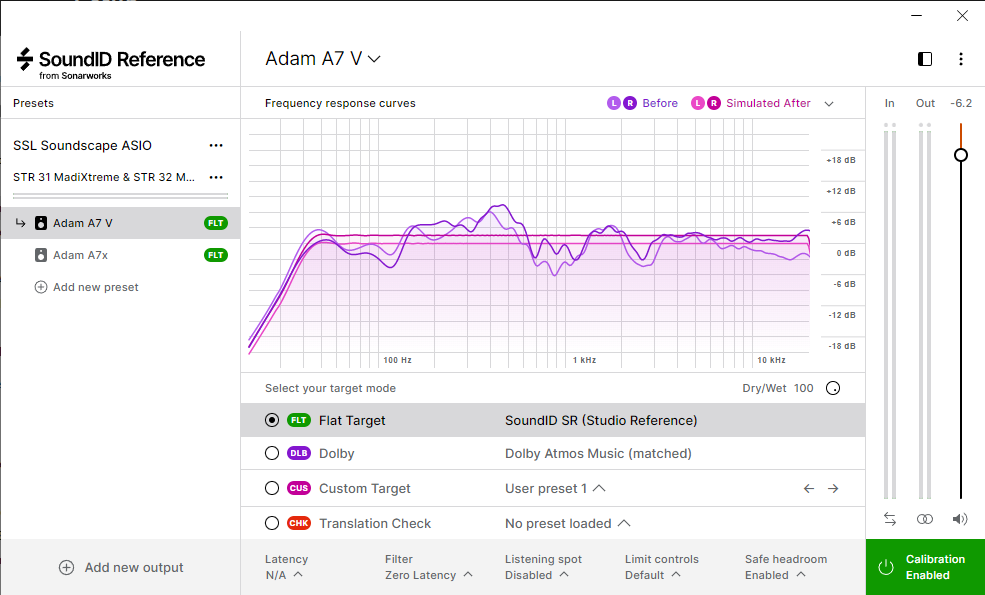The height and width of the screenshot is (595, 985).
Task: Click the Add new preset plus icon
Action: point(40,287)
